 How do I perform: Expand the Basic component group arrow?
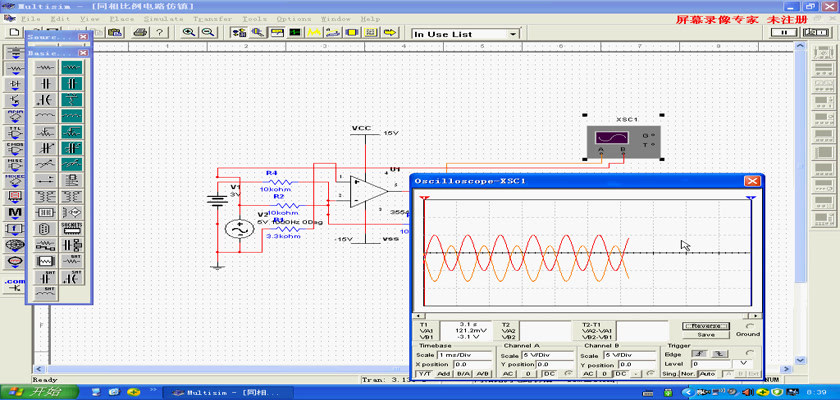pyautogui.click(x=15, y=73)
